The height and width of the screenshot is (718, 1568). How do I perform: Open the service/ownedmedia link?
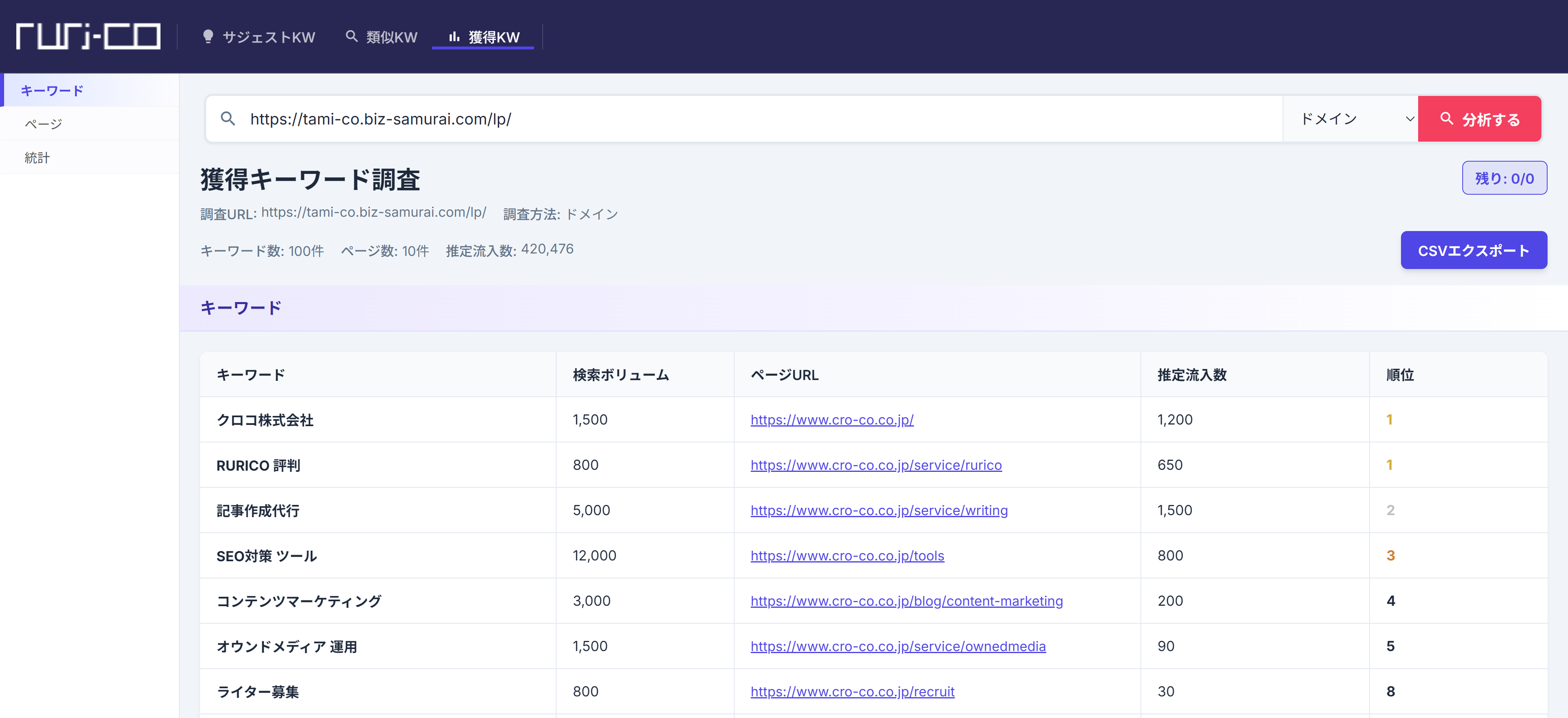[898, 646]
